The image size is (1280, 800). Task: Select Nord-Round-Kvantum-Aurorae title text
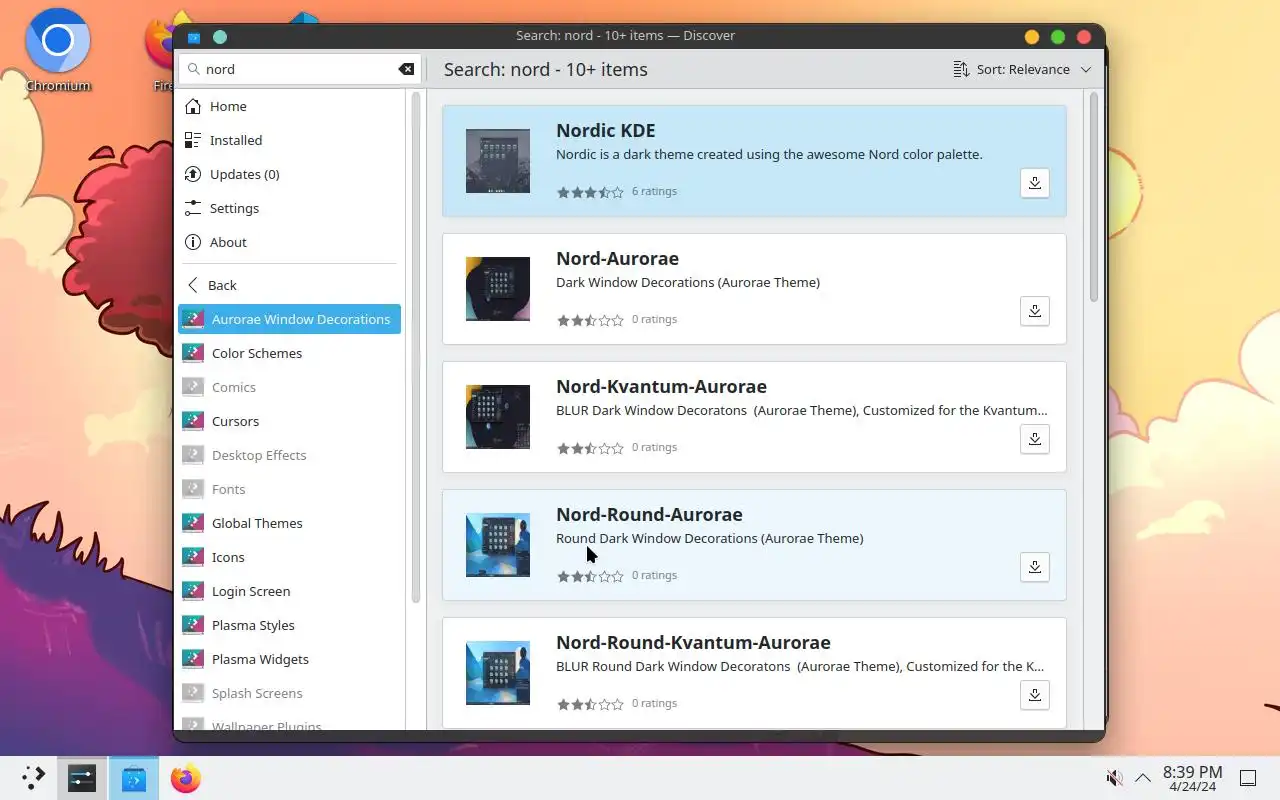coord(693,643)
